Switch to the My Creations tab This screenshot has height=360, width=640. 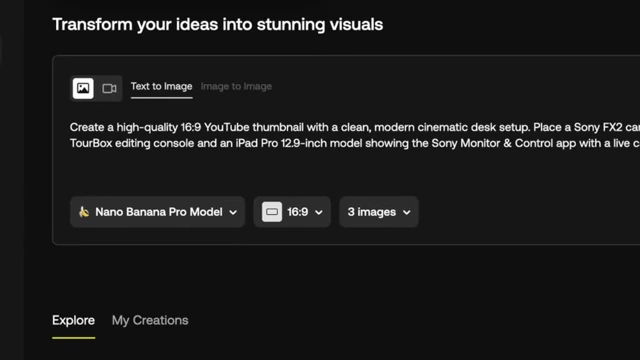click(x=150, y=320)
